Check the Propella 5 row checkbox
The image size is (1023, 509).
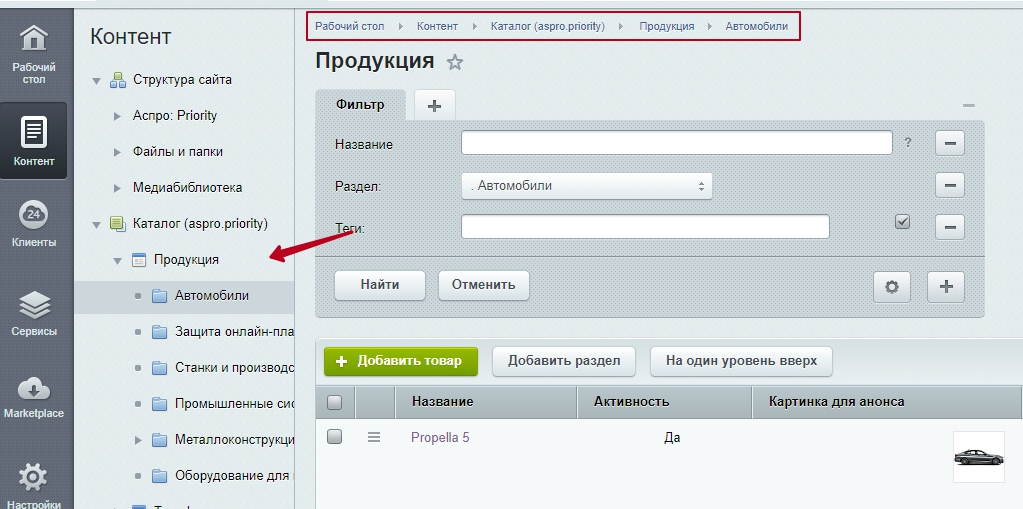(x=334, y=437)
